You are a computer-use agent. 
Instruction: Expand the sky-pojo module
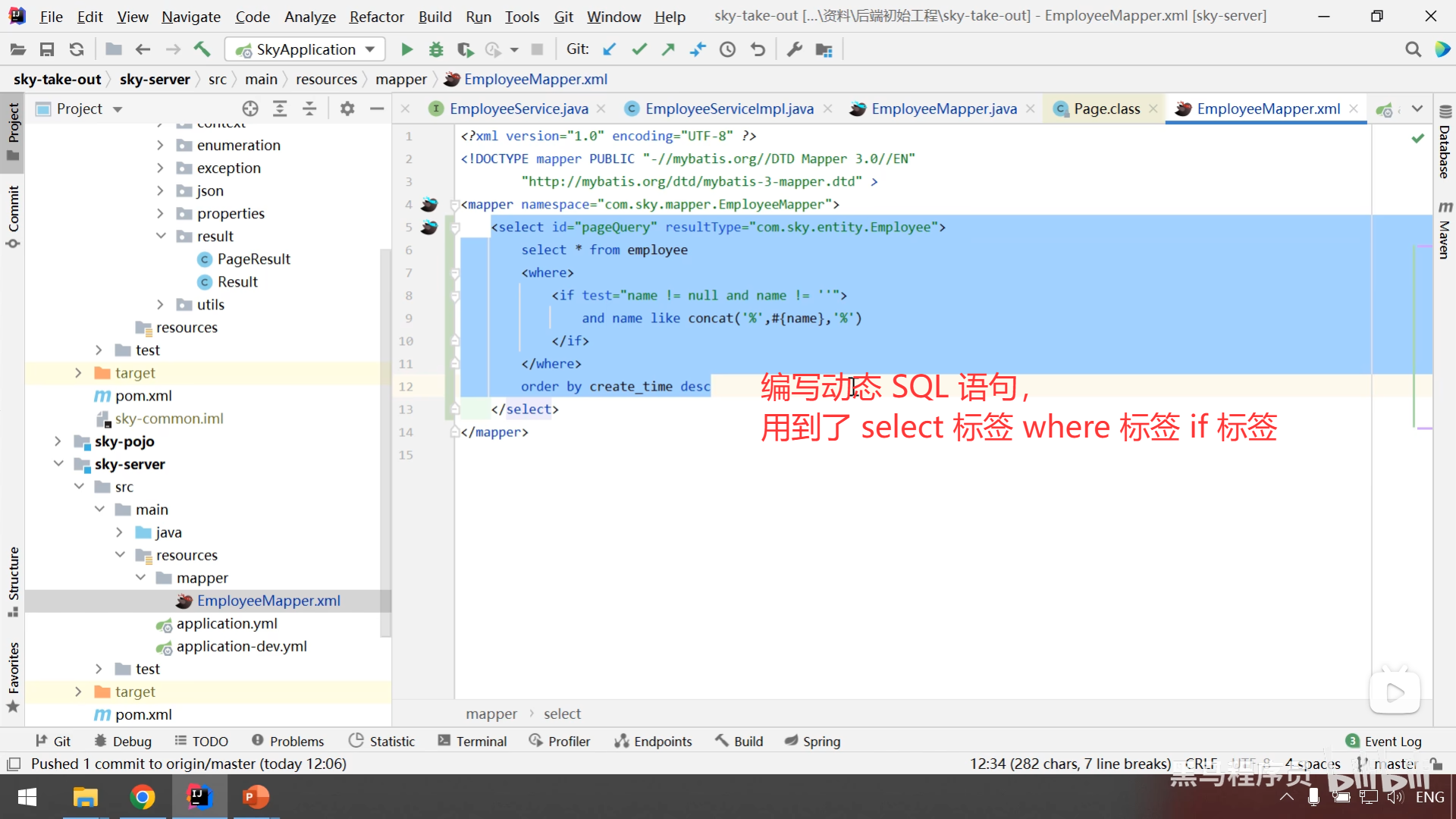[58, 441]
